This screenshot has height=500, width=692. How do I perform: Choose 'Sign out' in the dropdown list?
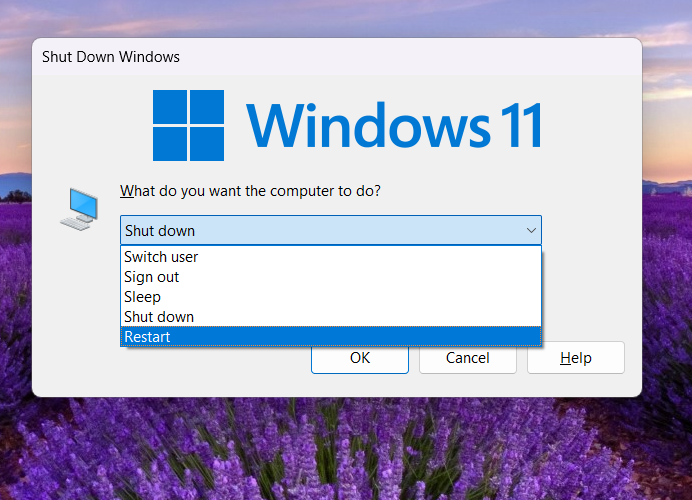pyautogui.click(x=152, y=277)
